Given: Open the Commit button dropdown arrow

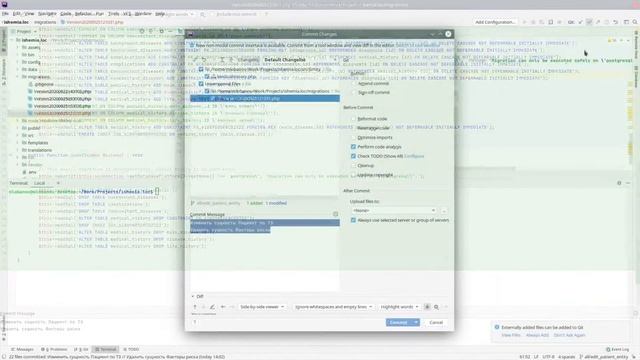Looking at the screenshot, I should 416,322.
